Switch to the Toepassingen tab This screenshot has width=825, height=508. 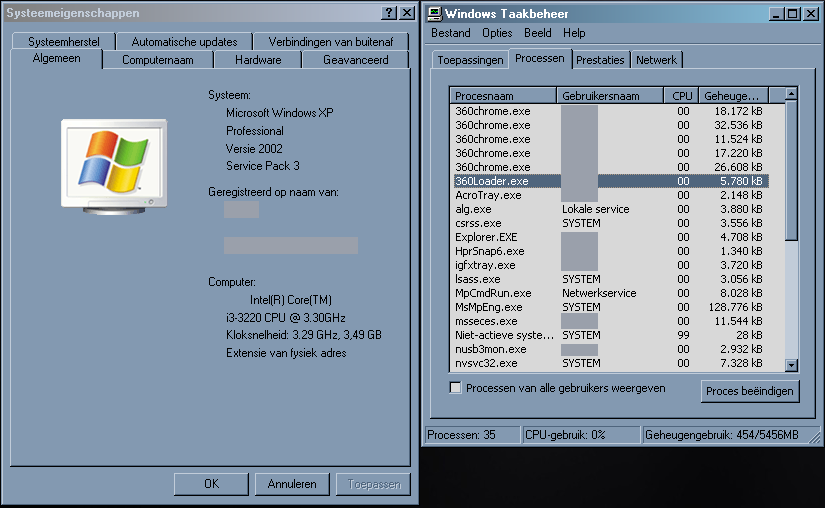point(470,60)
